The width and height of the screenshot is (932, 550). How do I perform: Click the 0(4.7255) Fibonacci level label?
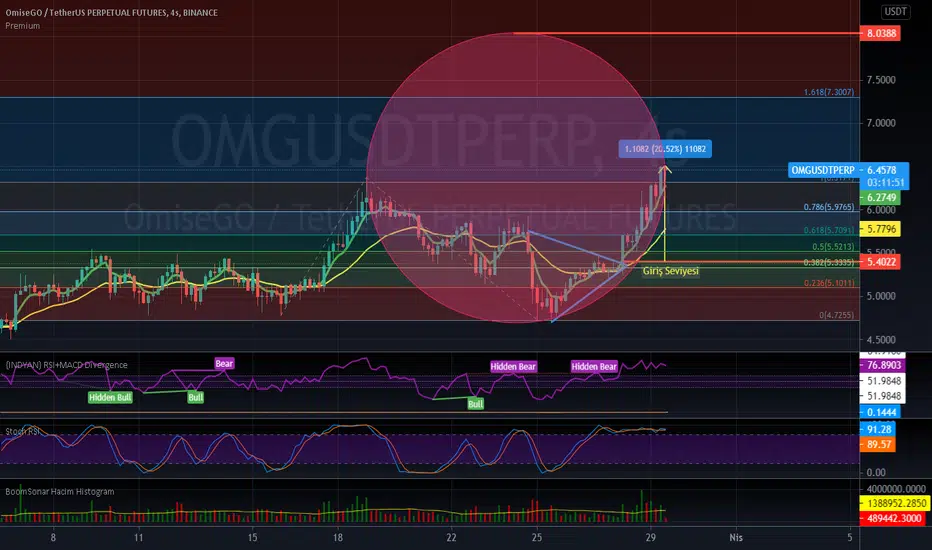coord(836,315)
